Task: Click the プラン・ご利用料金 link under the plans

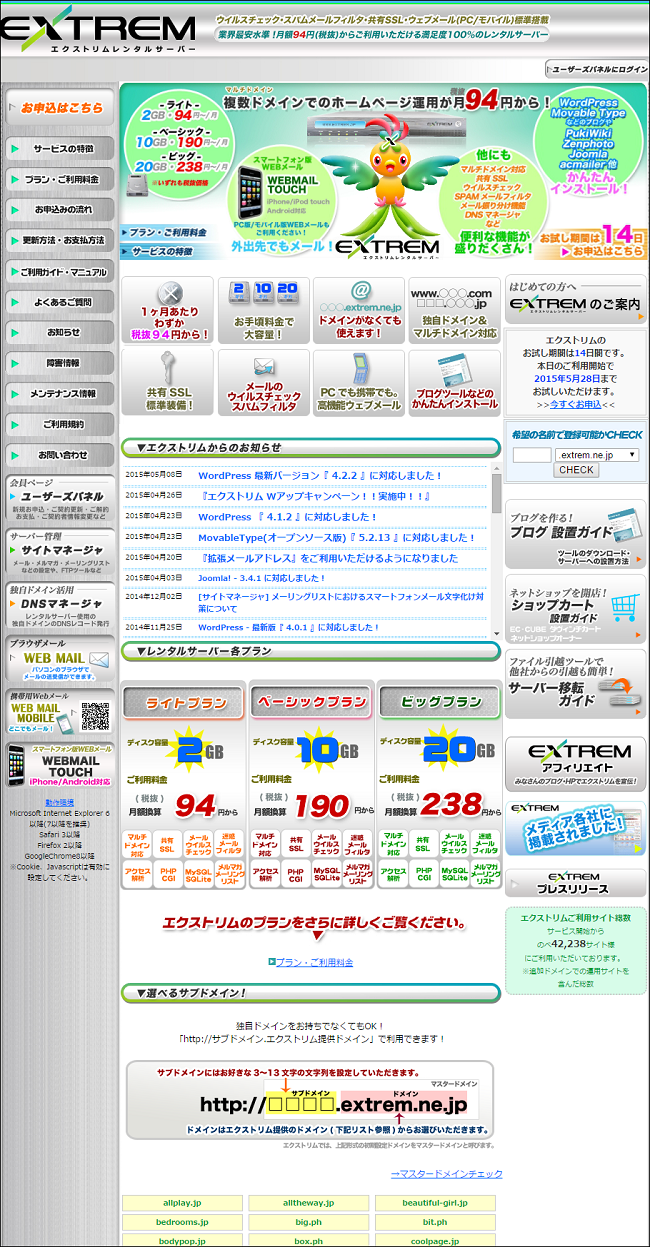Action: point(314,962)
